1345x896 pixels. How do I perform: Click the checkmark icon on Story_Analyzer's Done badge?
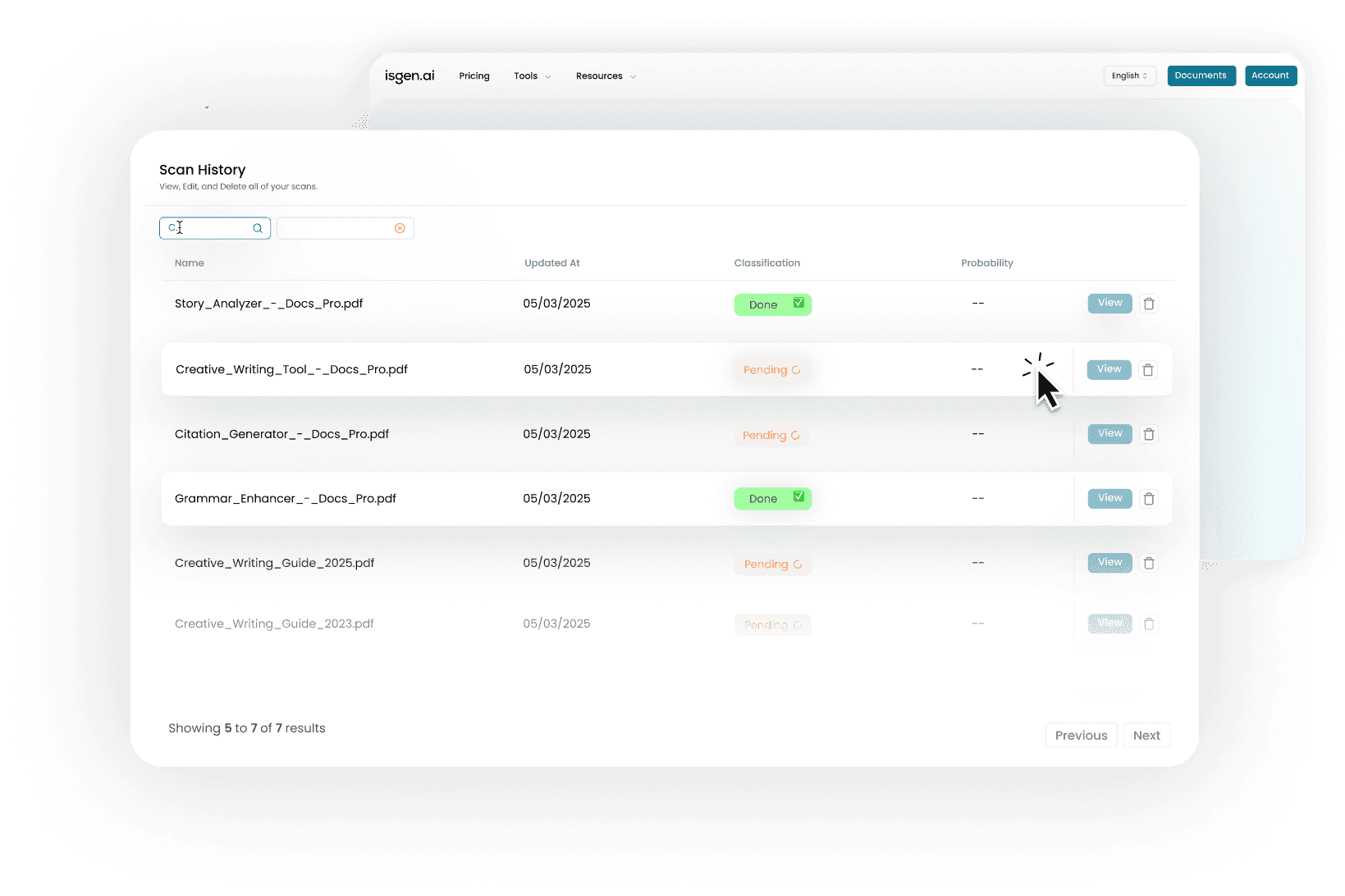pos(798,303)
